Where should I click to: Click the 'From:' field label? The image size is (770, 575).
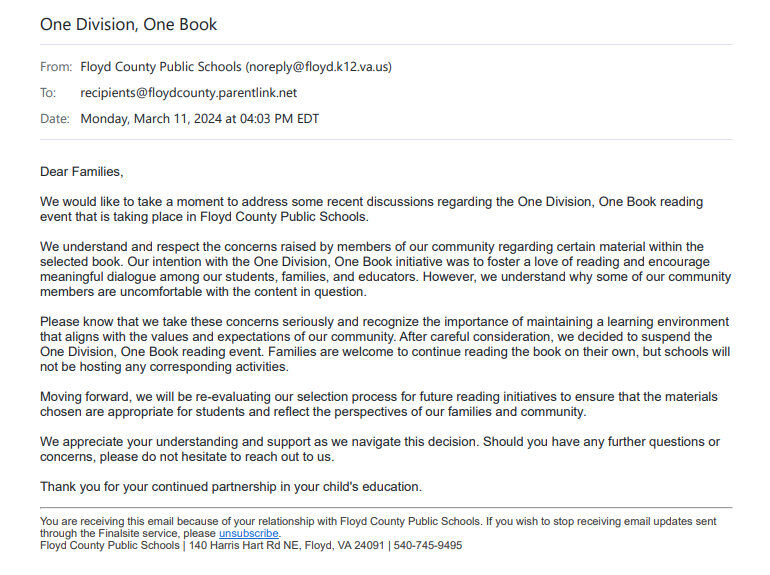point(56,67)
